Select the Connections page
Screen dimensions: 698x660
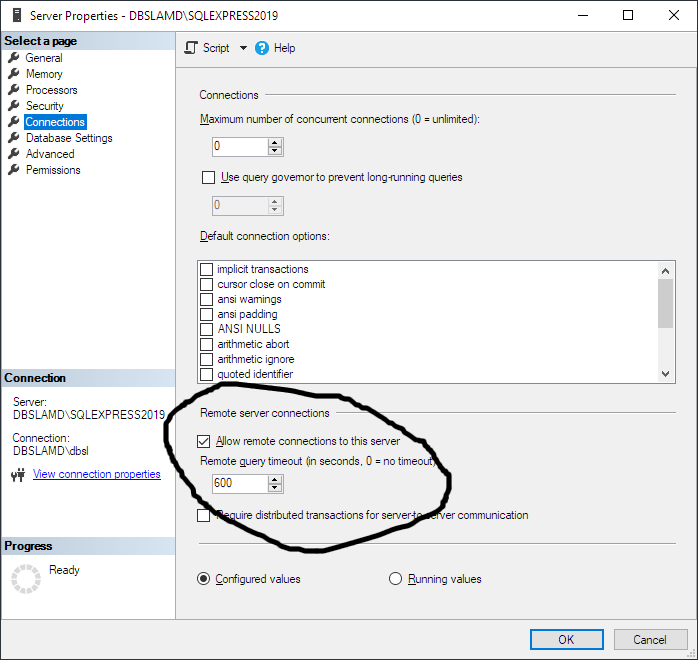click(x=55, y=122)
